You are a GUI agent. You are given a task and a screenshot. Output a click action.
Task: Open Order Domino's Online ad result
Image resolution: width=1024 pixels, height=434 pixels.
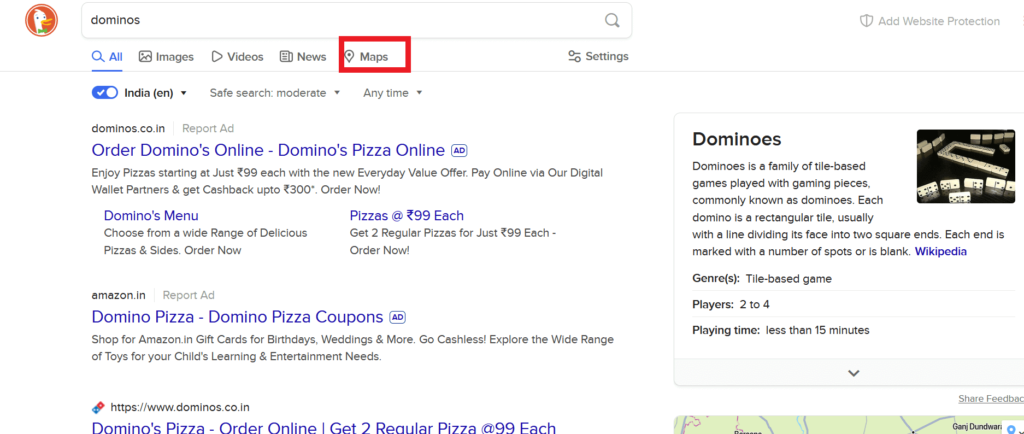(x=268, y=150)
